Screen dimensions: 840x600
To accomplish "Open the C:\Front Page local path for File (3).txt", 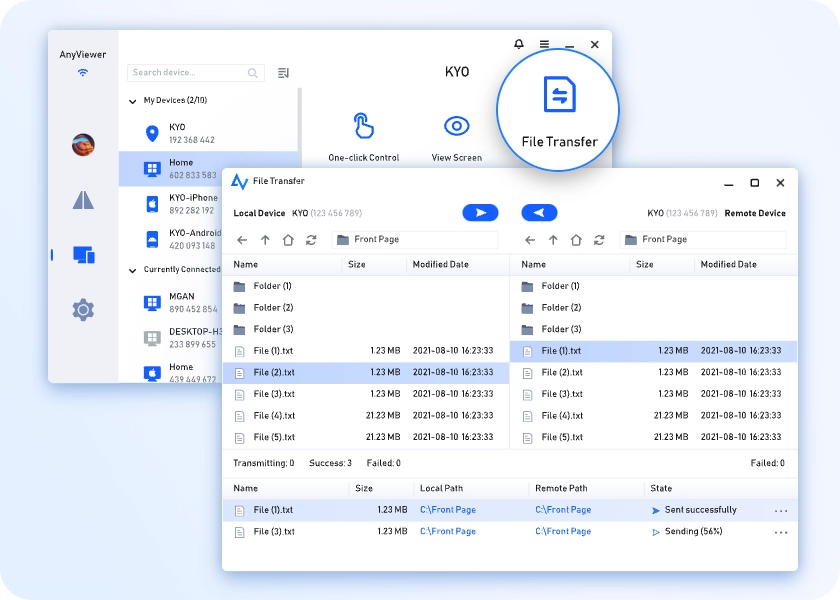I will click(447, 532).
